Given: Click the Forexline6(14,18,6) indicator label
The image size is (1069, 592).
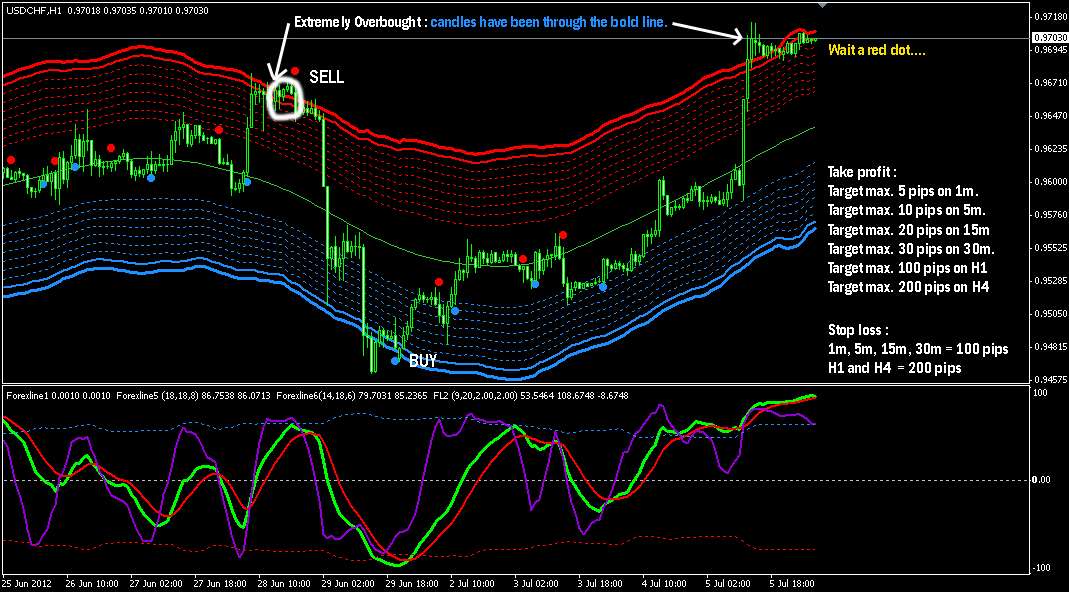Looking at the screenshot, I should 316,395.
